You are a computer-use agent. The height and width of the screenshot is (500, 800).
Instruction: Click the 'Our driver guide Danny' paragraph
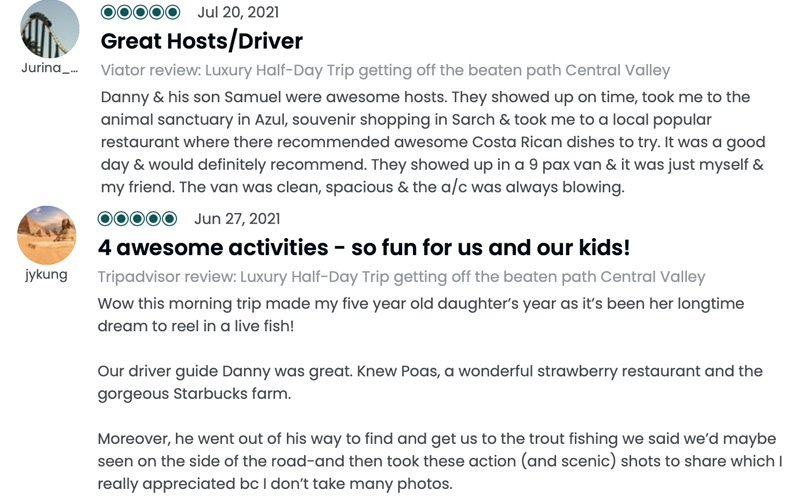430,382
